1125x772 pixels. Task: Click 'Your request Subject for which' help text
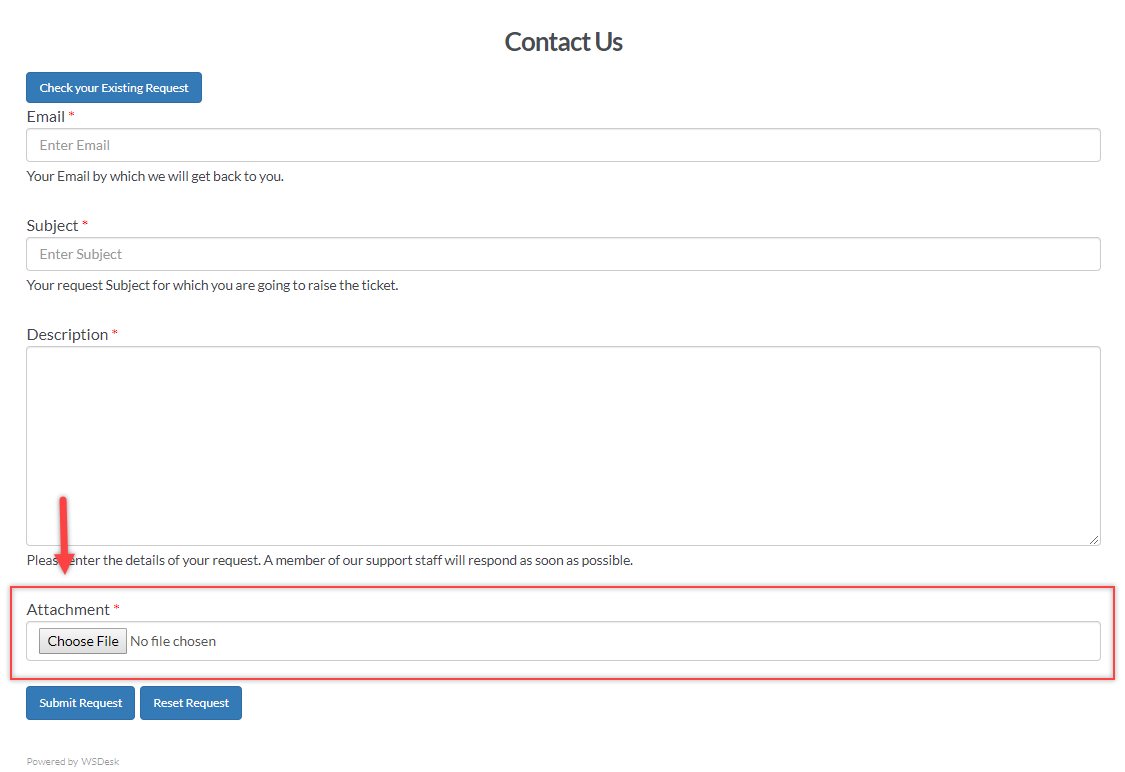pyautogui.click(x=212, y=285)
